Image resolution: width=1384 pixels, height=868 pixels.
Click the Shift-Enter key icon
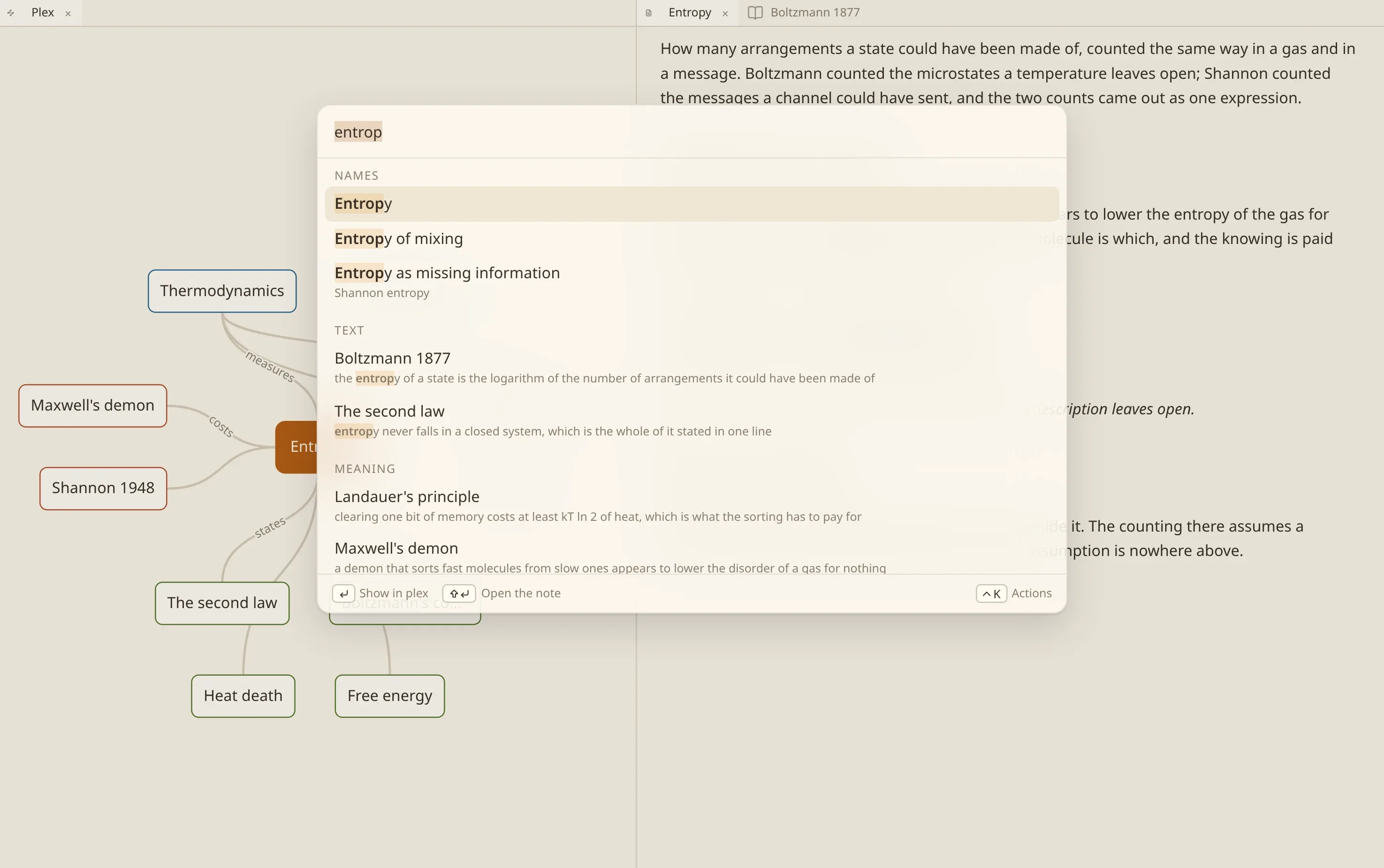[459, 593]
